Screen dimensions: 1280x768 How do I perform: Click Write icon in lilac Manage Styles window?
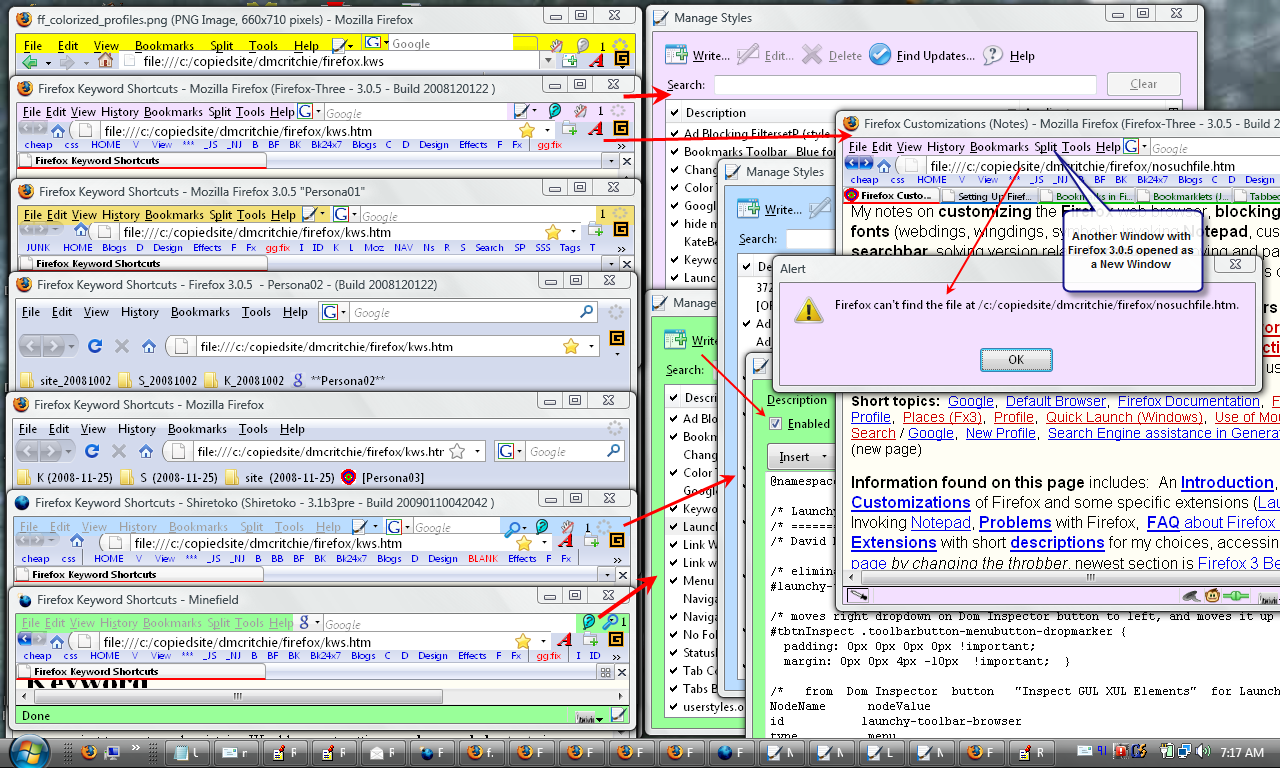677,55
